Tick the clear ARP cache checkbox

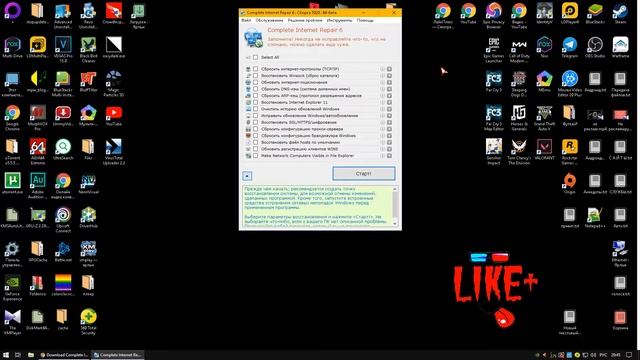256,96
